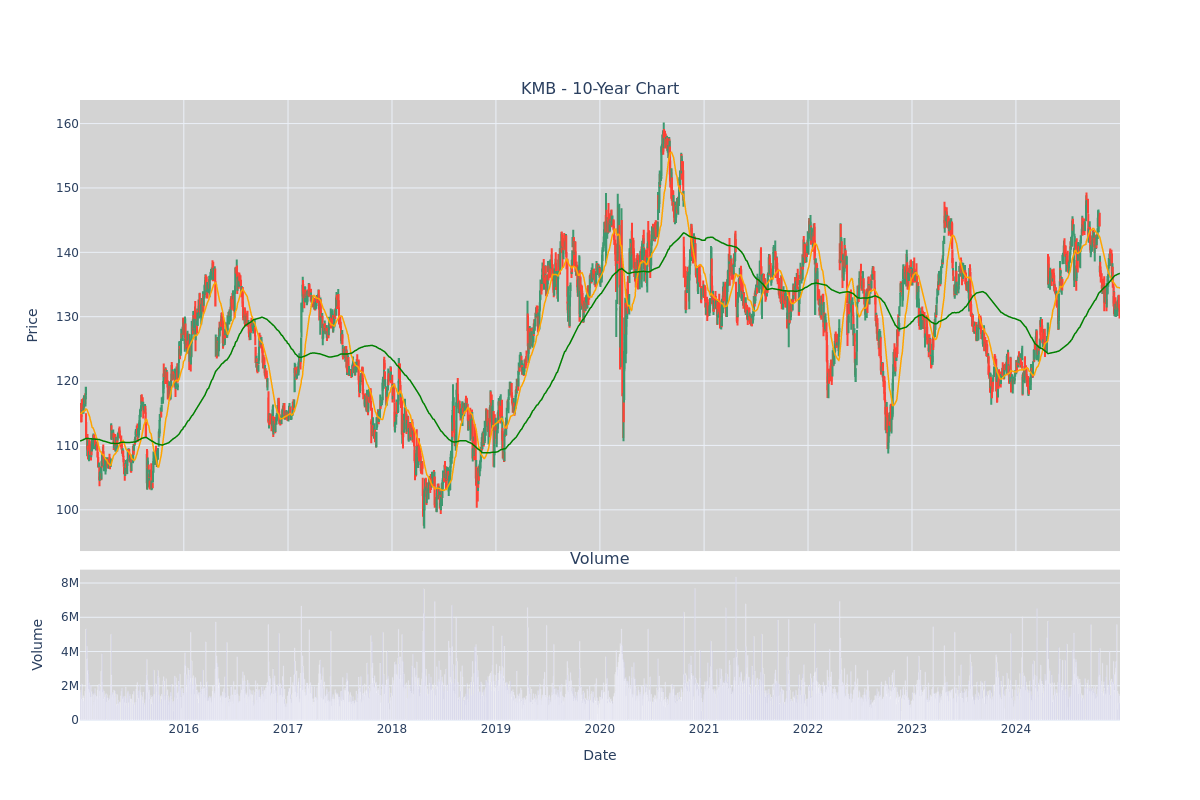Click the vertical Volume axis label

[38, 644]
